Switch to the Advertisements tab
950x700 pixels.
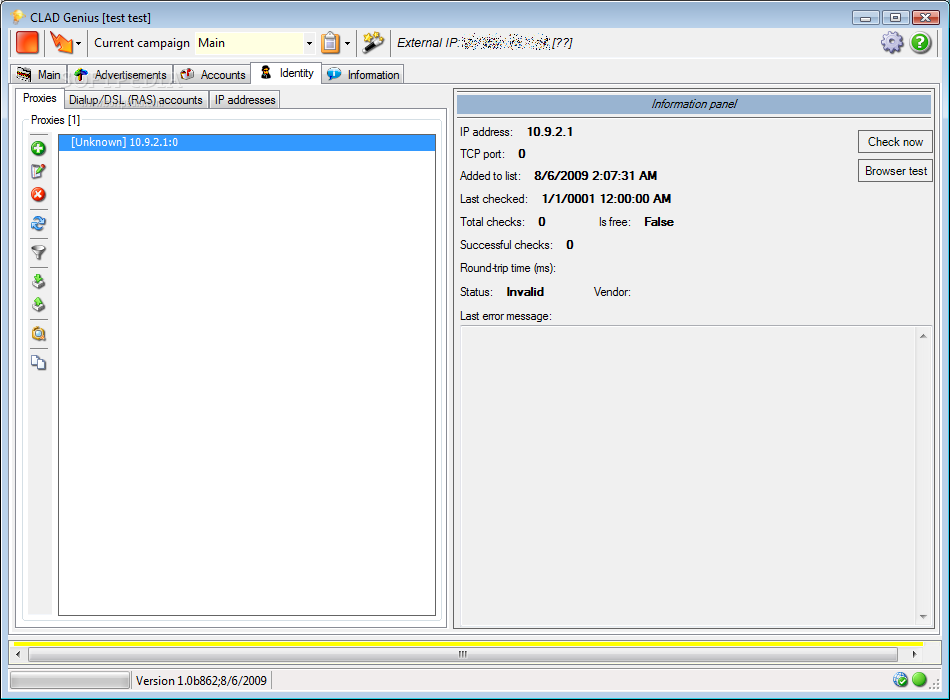pyautogui.click(x=121, y=75)
